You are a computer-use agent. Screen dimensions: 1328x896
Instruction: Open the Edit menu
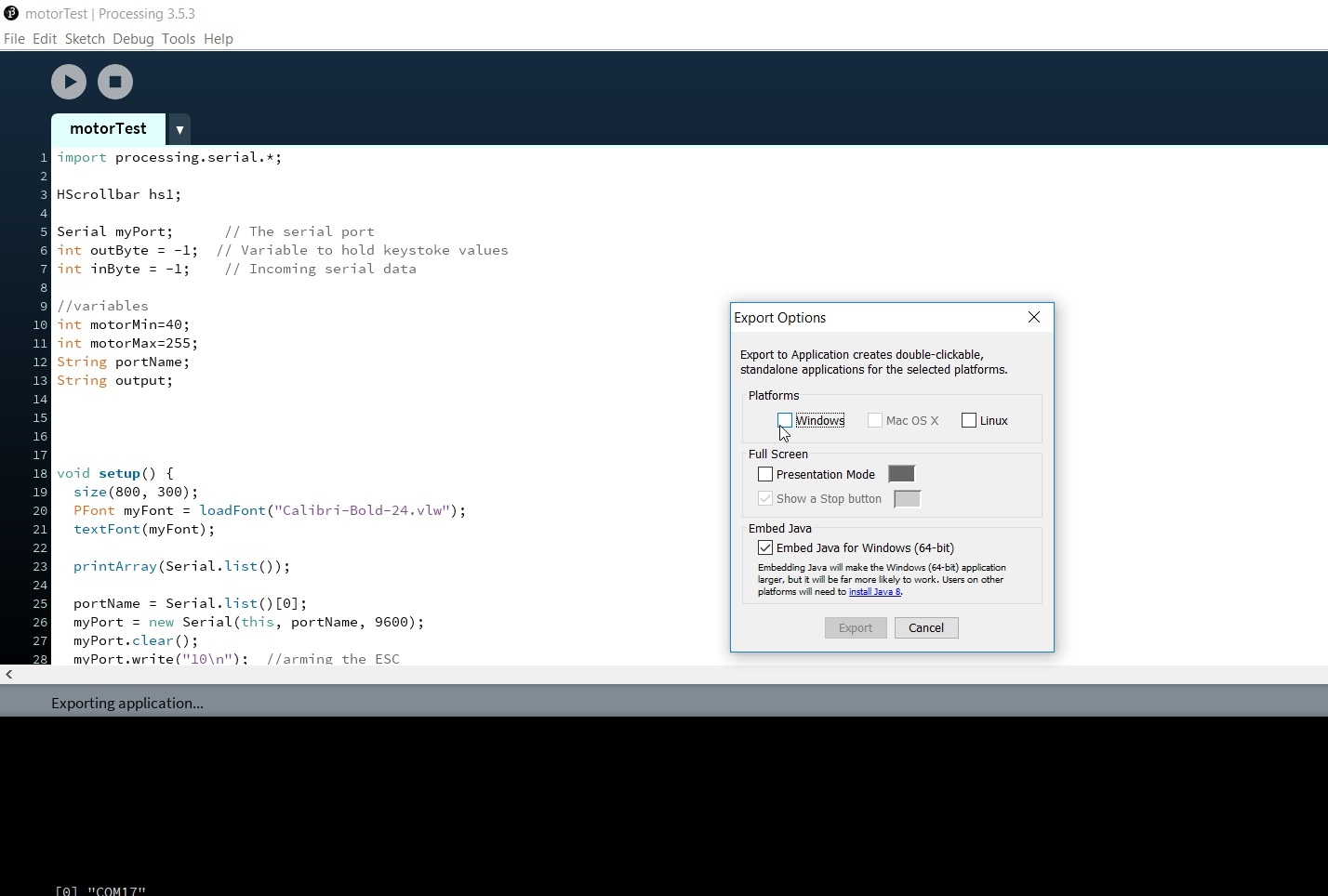(x=45, y=39)
